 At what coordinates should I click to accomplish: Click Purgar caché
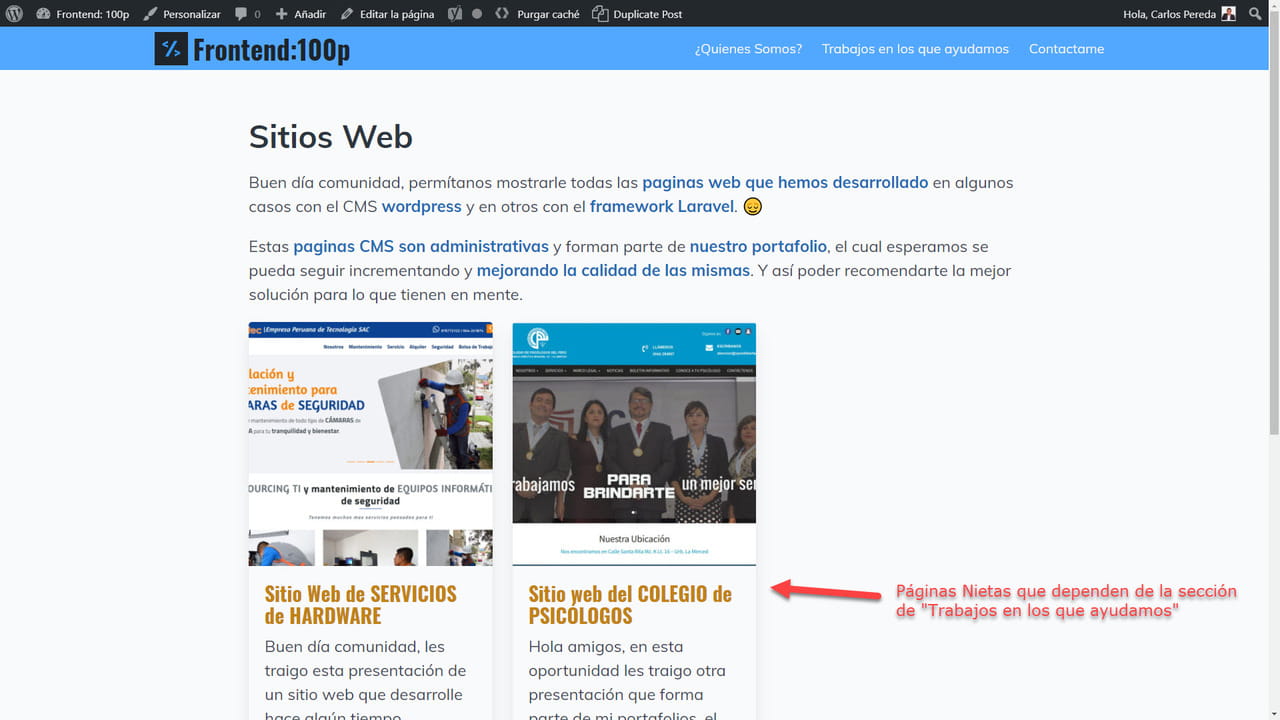click(x=538, y=14)
